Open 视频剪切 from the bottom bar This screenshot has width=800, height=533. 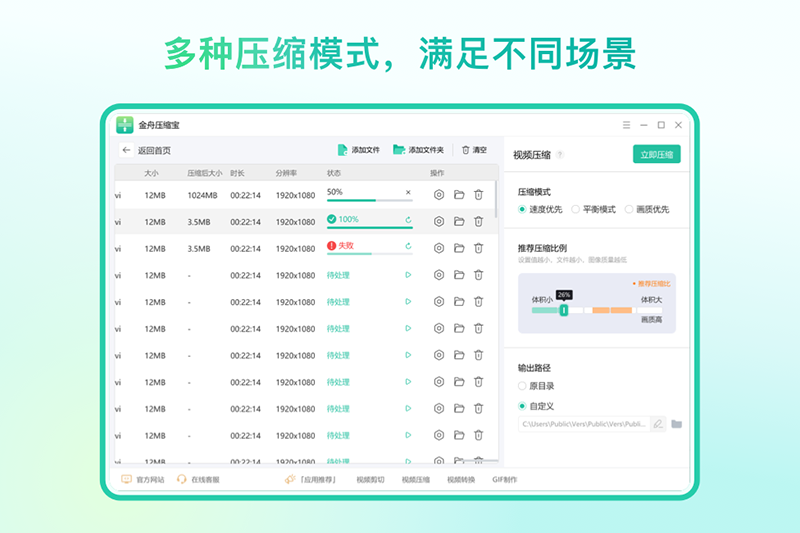coord(370,480)
